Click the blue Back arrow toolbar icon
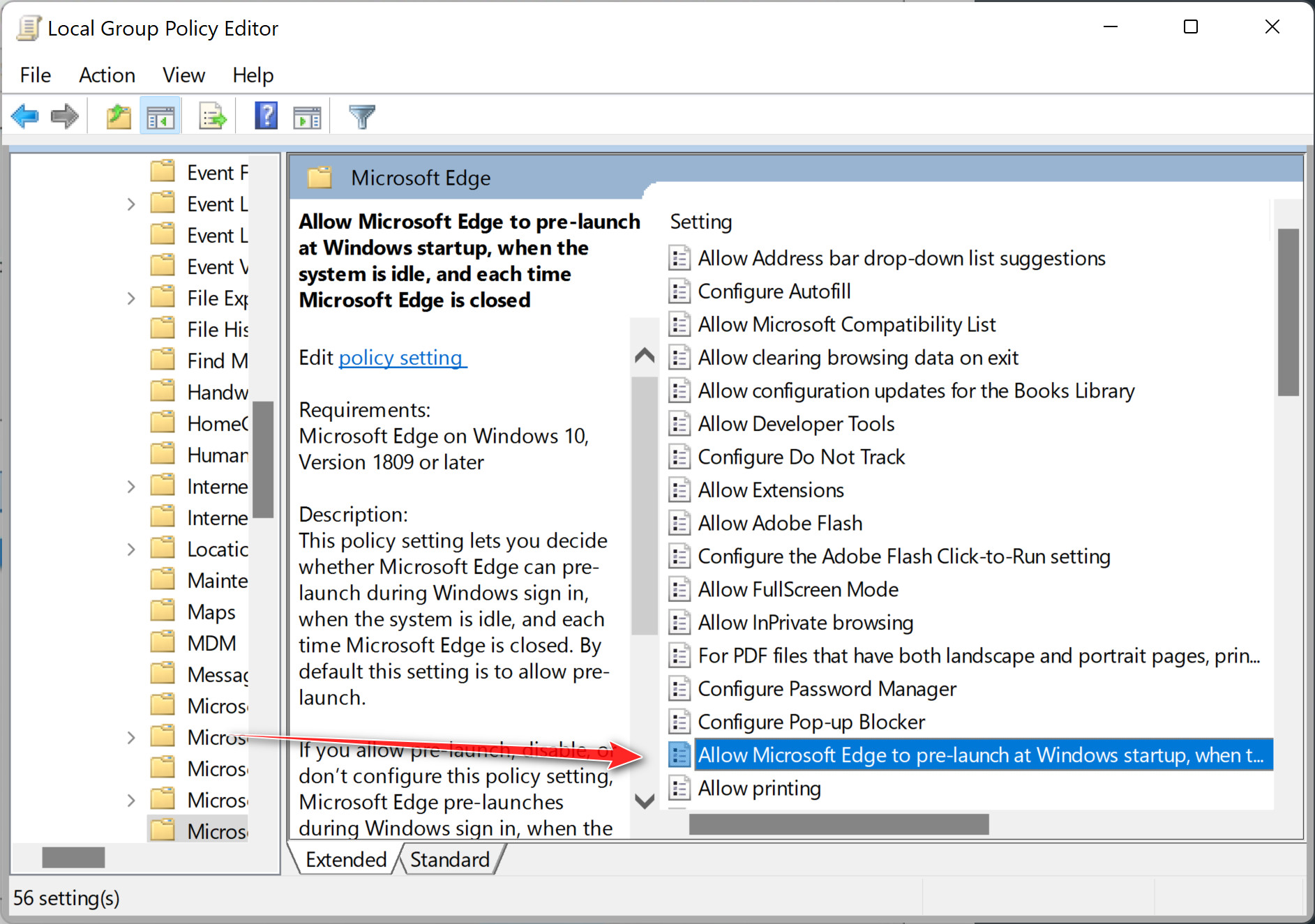This screenshot has height=924, width=1315. (x=26, y=116)
